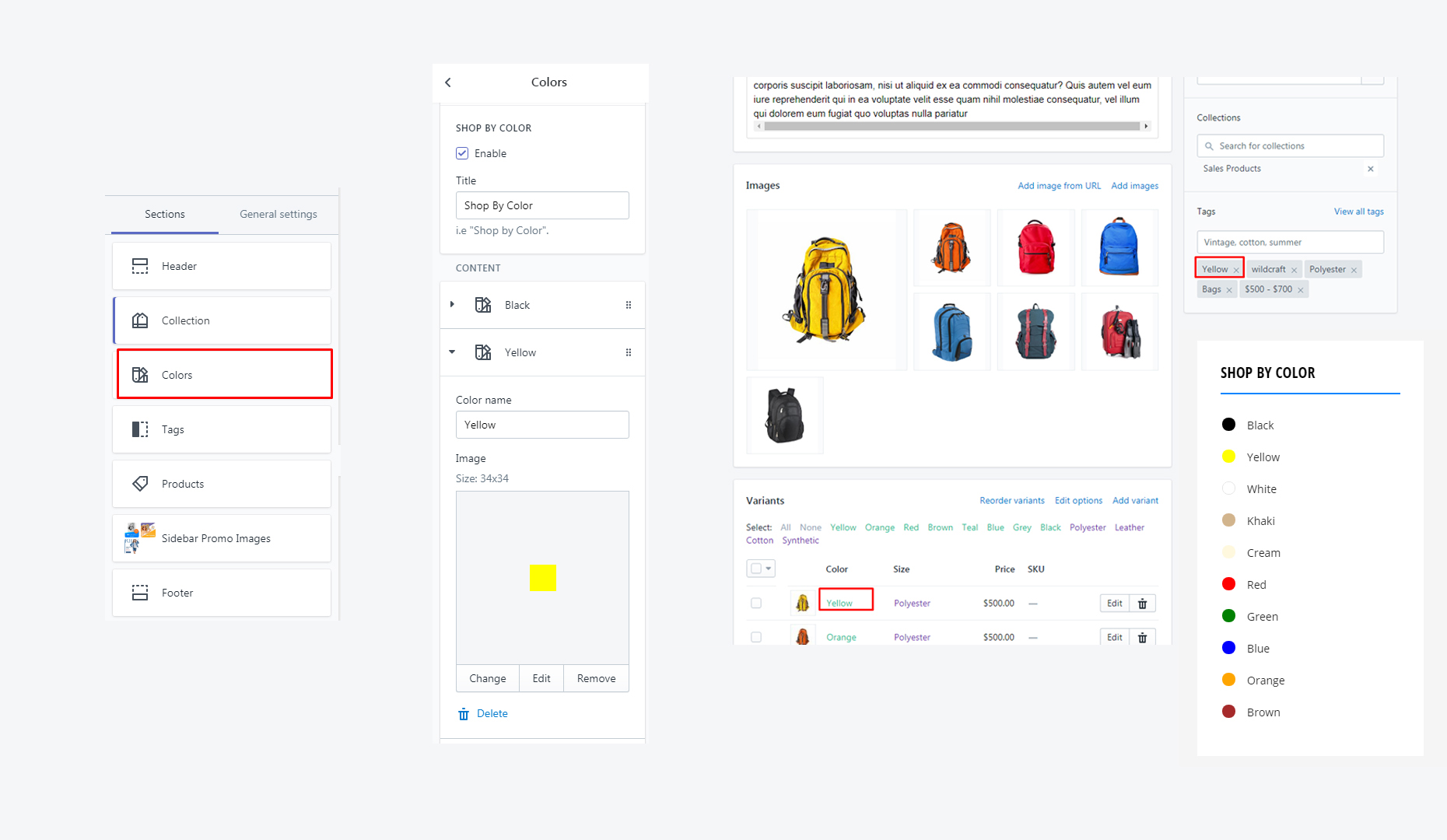Toggle the select-all checkbox in Variants table

pos(756,568)
